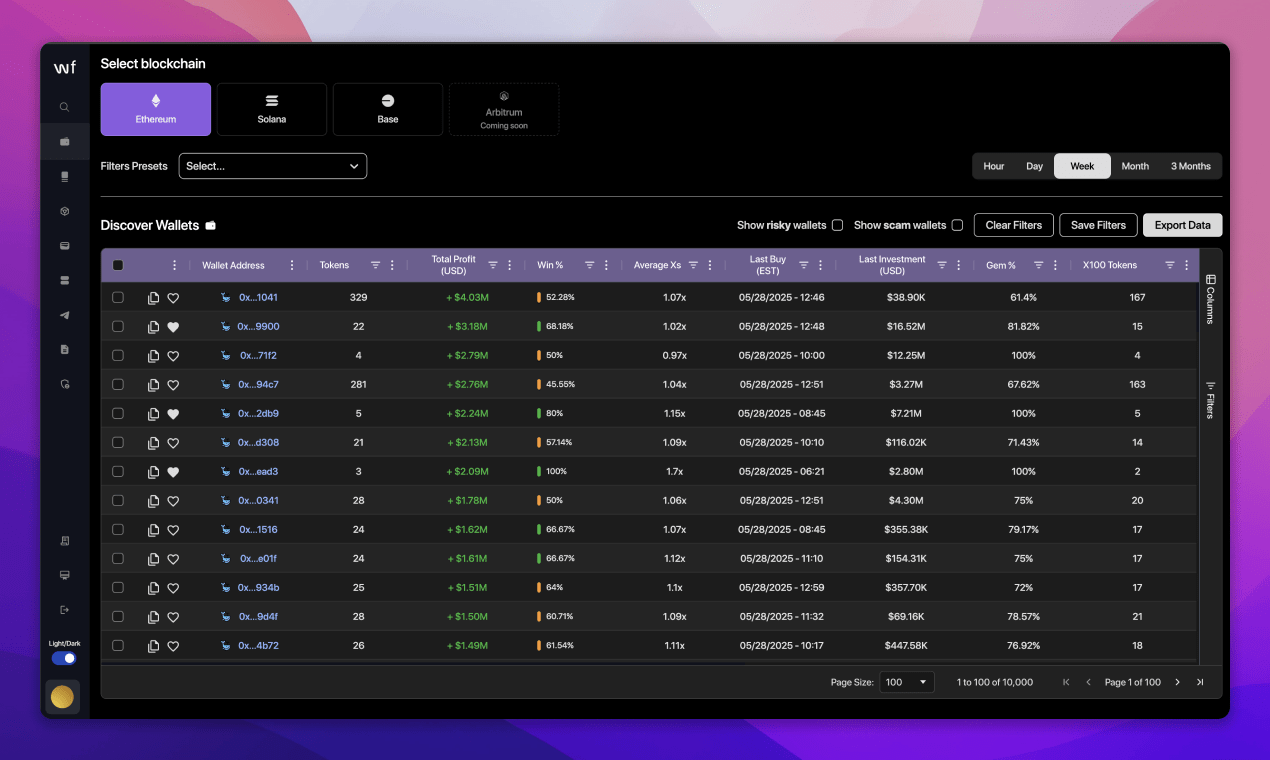Open wallet address link 0x...934b

[259, 588]
